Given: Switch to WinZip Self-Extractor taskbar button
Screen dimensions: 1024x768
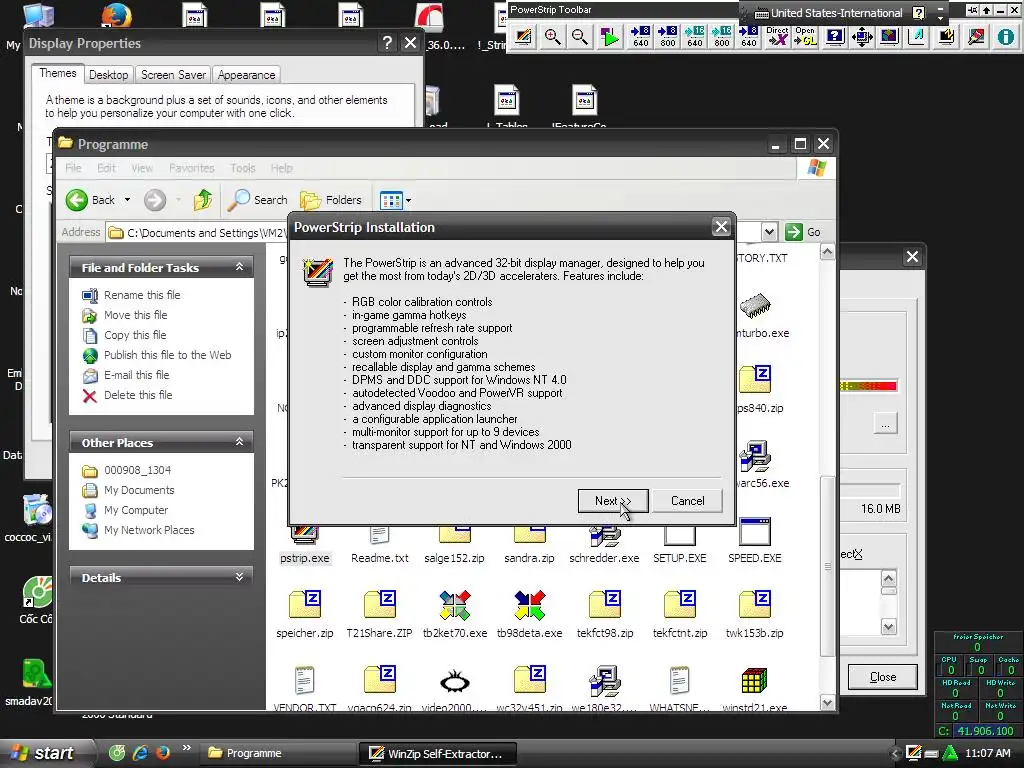Looking at the screenshot, I should 437,754.
